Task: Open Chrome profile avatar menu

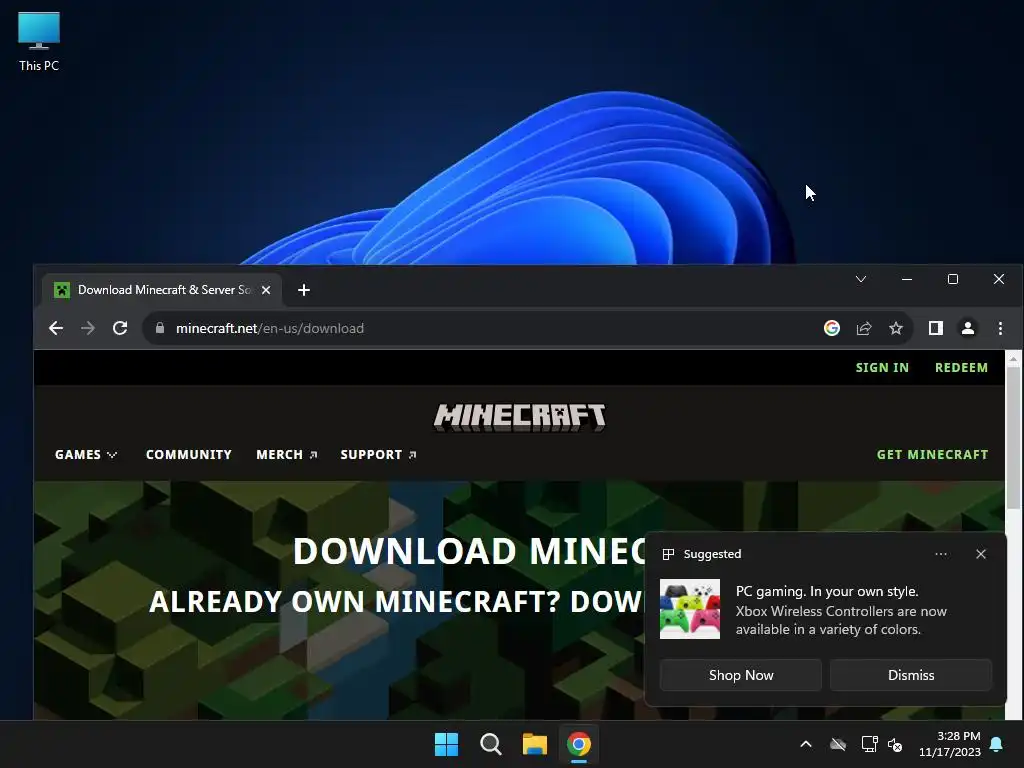Action: tap(968, 328)
